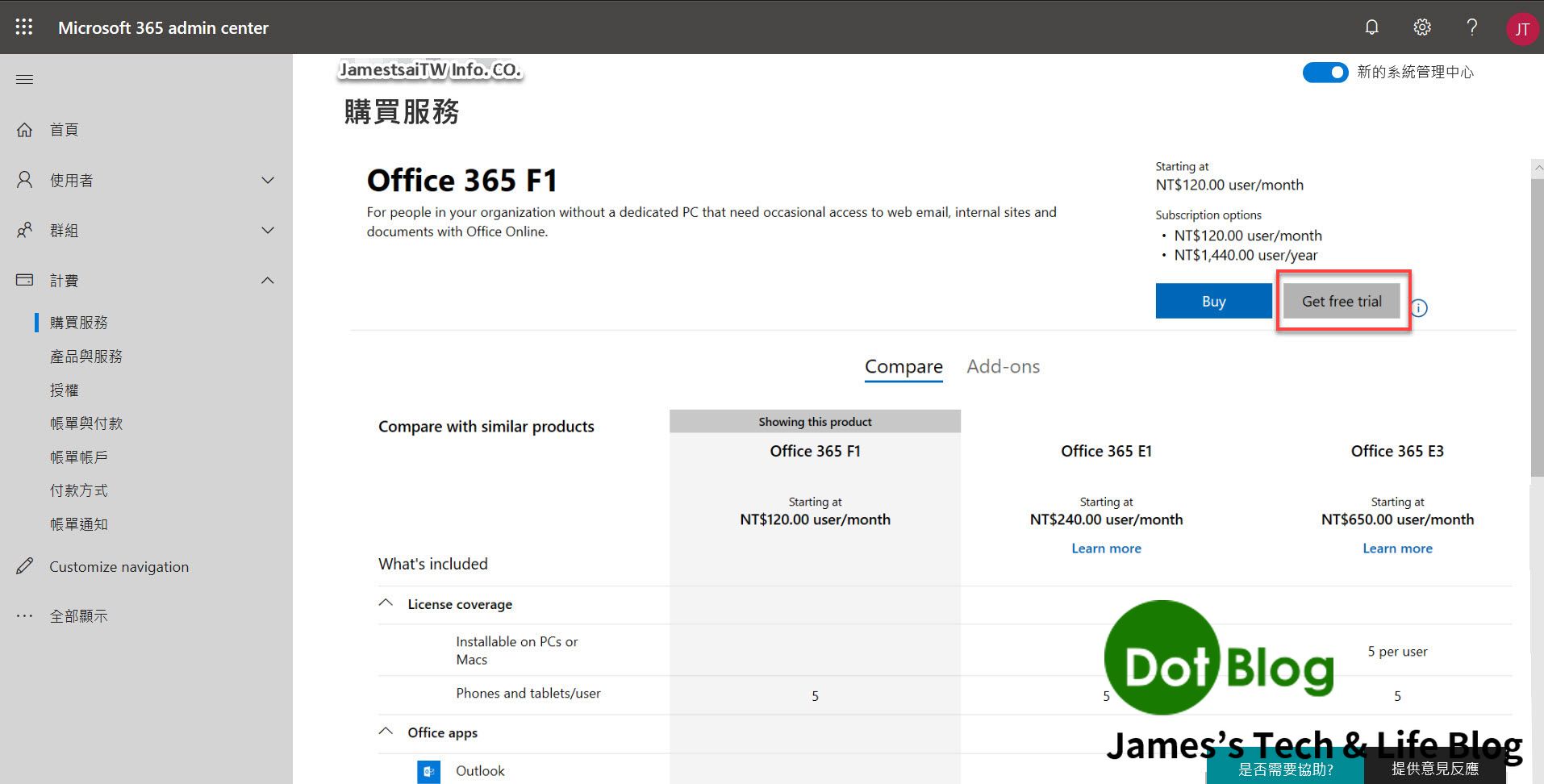Collapse the License coverage section
The height and width of the screenshot is (784, 1544).
[386, 603]
